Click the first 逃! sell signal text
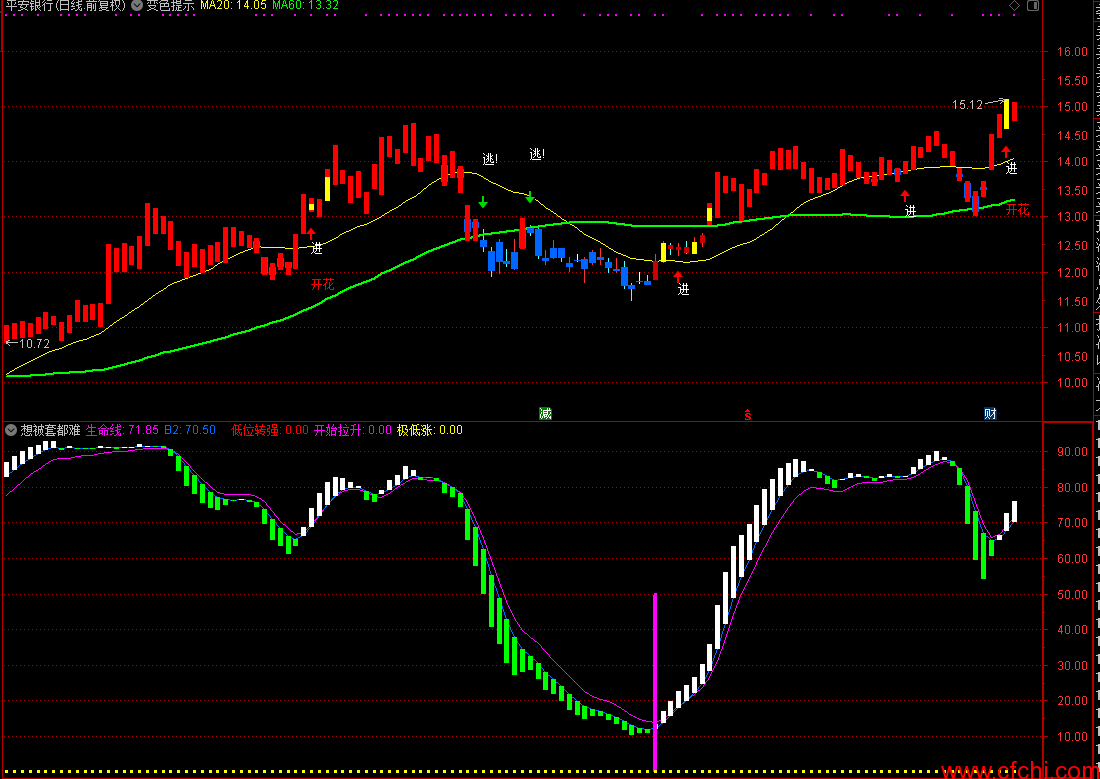 (490, 159)
